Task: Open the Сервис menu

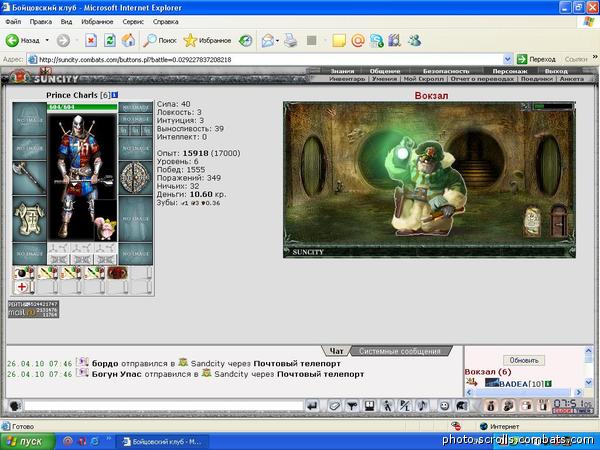Action: [x=133, y=22]
